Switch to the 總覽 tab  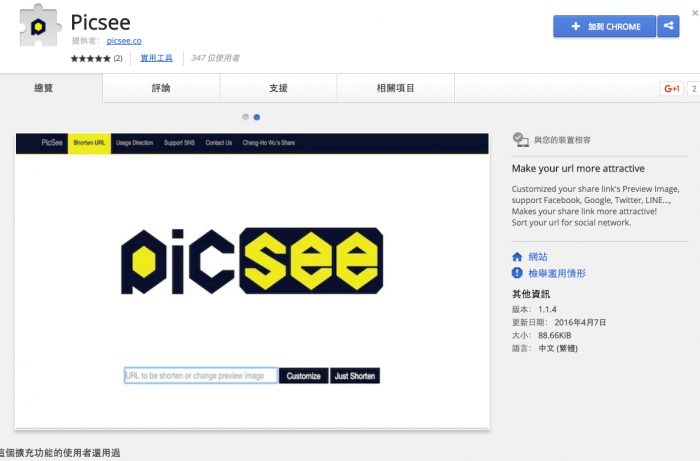point(44,88)
